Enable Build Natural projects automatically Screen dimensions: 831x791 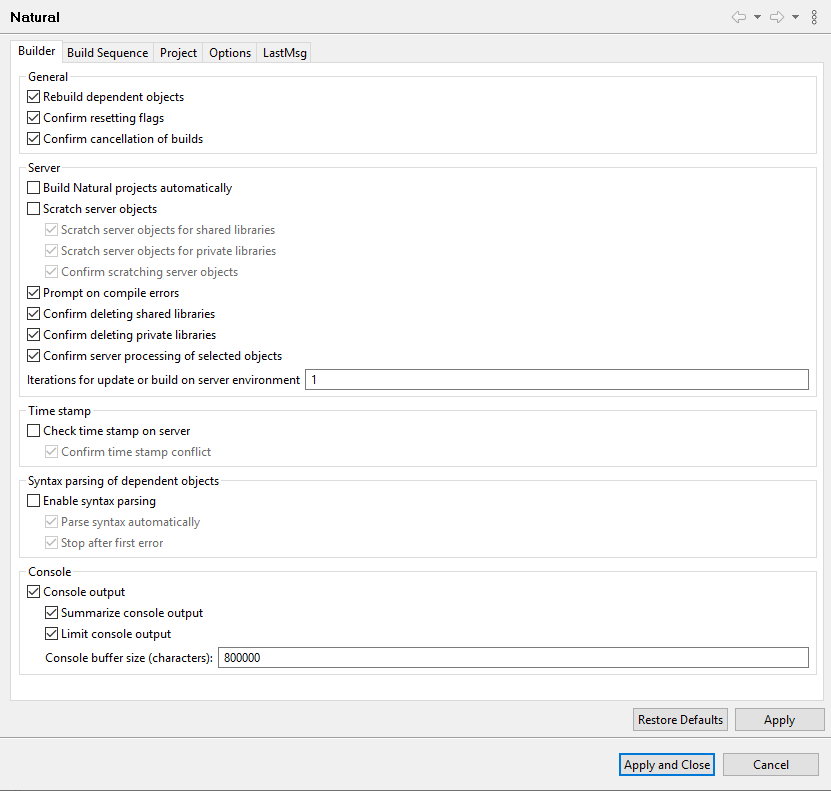[34, 188]
